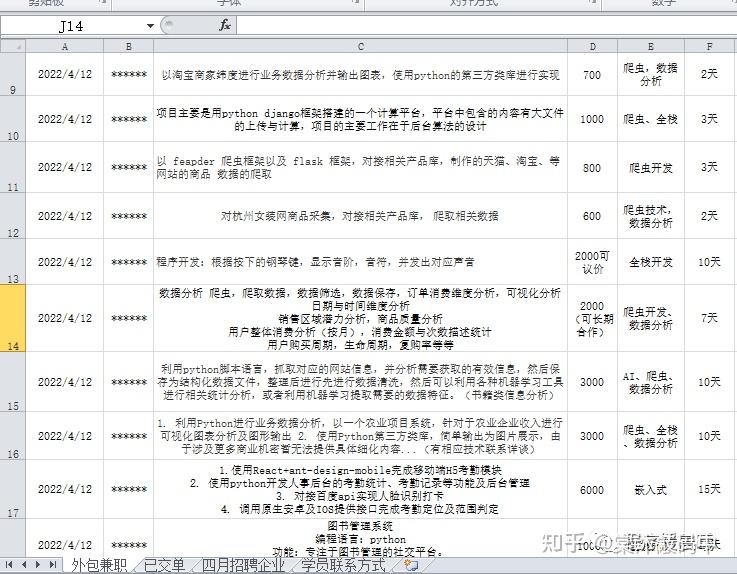
Task: Click the feapder 爬虫框架 description cell
Action: pos(361,167)
